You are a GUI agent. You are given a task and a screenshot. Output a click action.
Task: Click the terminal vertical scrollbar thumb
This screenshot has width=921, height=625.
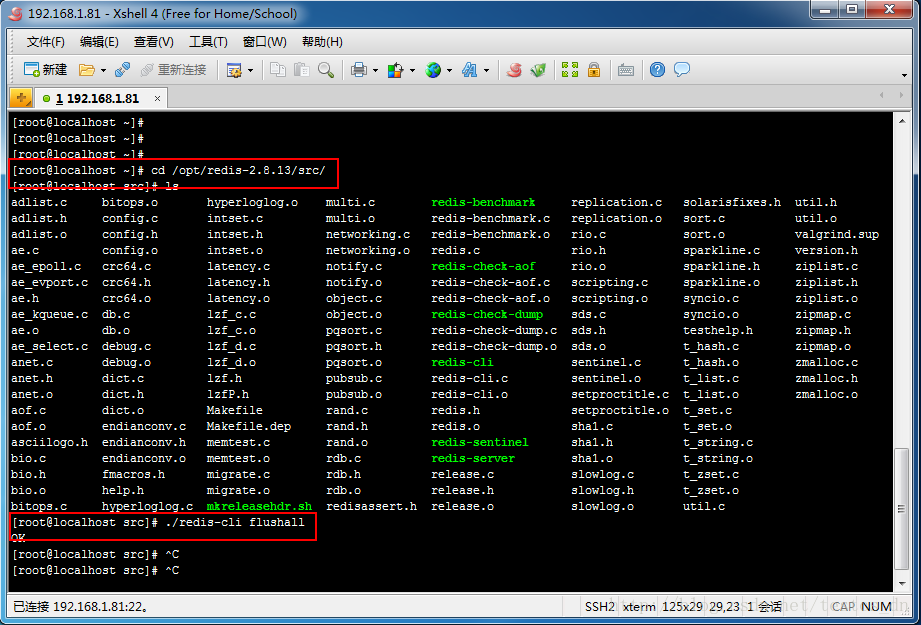point(902,509)
